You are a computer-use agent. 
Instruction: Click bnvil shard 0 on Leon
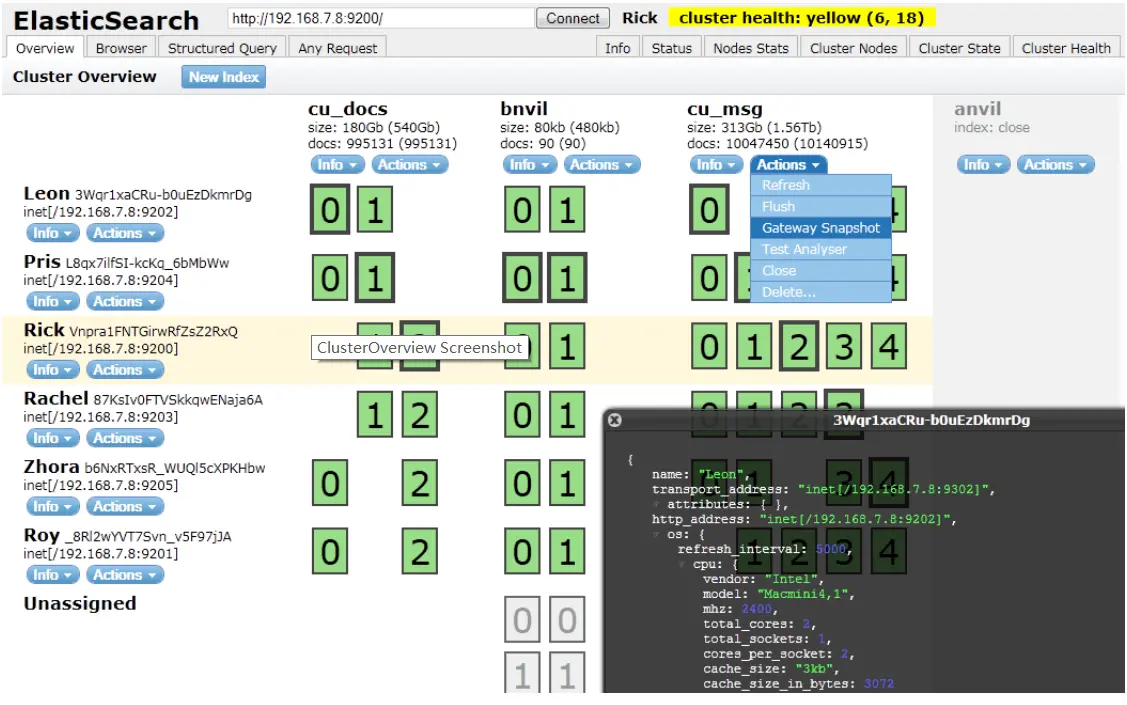[523, 210]
